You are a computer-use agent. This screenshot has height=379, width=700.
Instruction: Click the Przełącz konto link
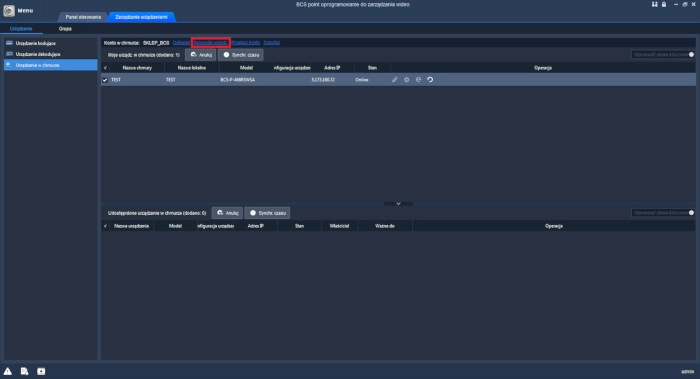coord(246,43)
